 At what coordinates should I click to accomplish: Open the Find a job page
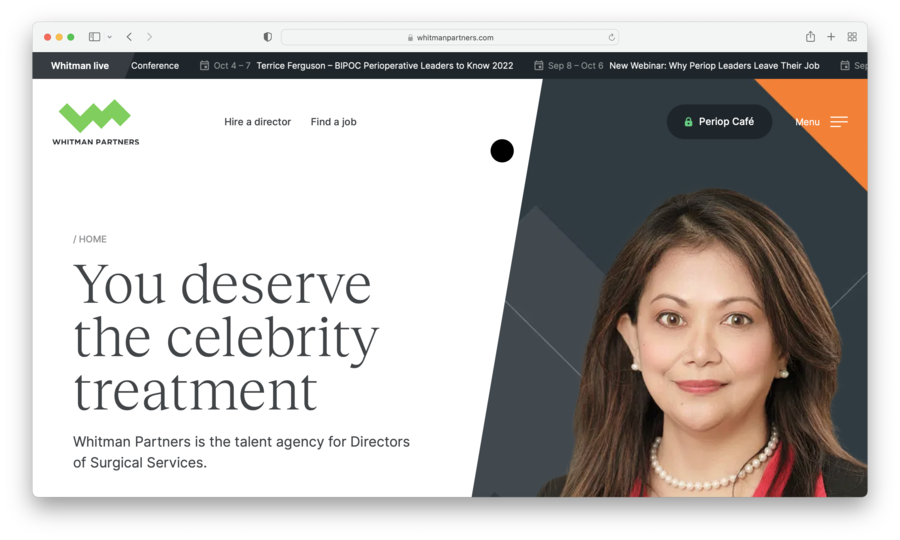(x=333, y=122)
